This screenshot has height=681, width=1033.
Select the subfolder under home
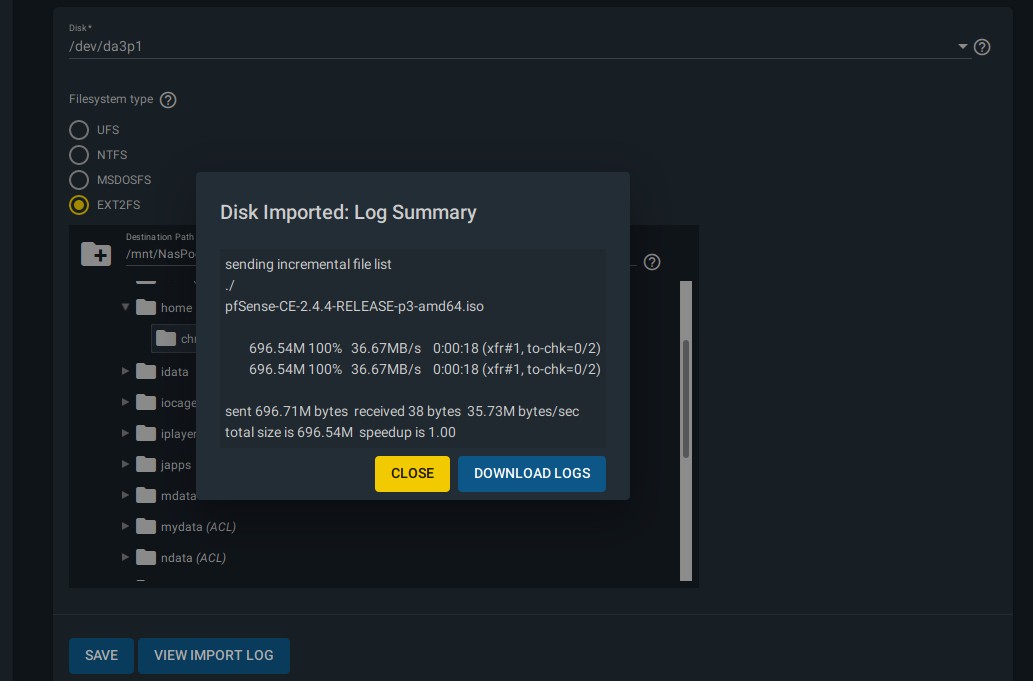(x=174, y=339)
